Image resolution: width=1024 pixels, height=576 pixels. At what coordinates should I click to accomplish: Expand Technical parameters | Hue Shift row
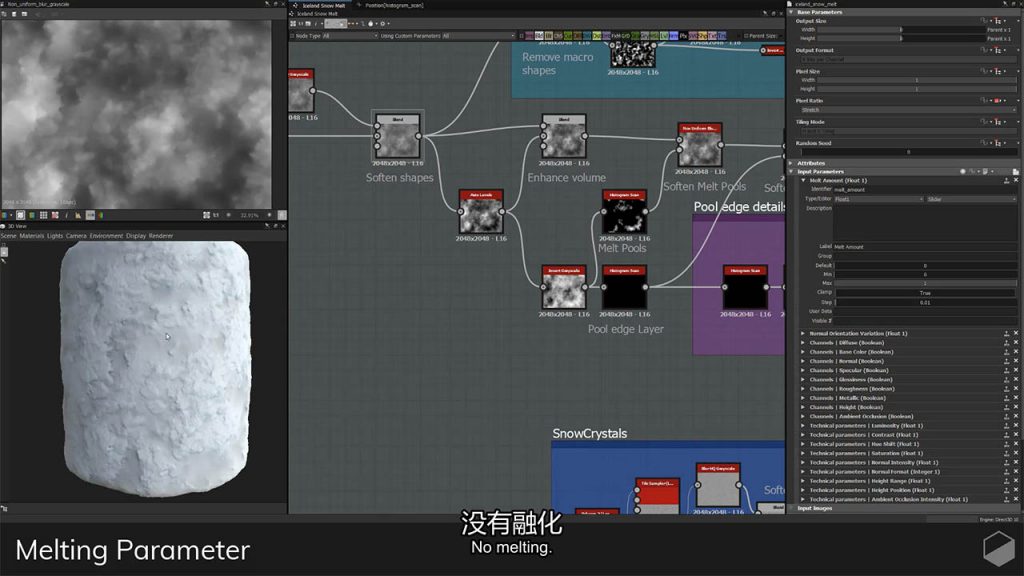pyautogui.click(x=803, y=443)
